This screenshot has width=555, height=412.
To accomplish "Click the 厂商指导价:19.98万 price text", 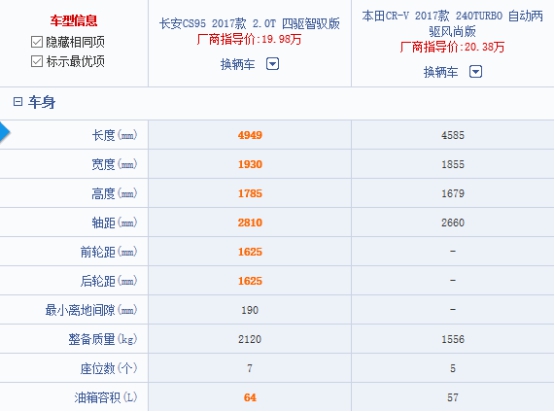I will [x=249, y=39].
